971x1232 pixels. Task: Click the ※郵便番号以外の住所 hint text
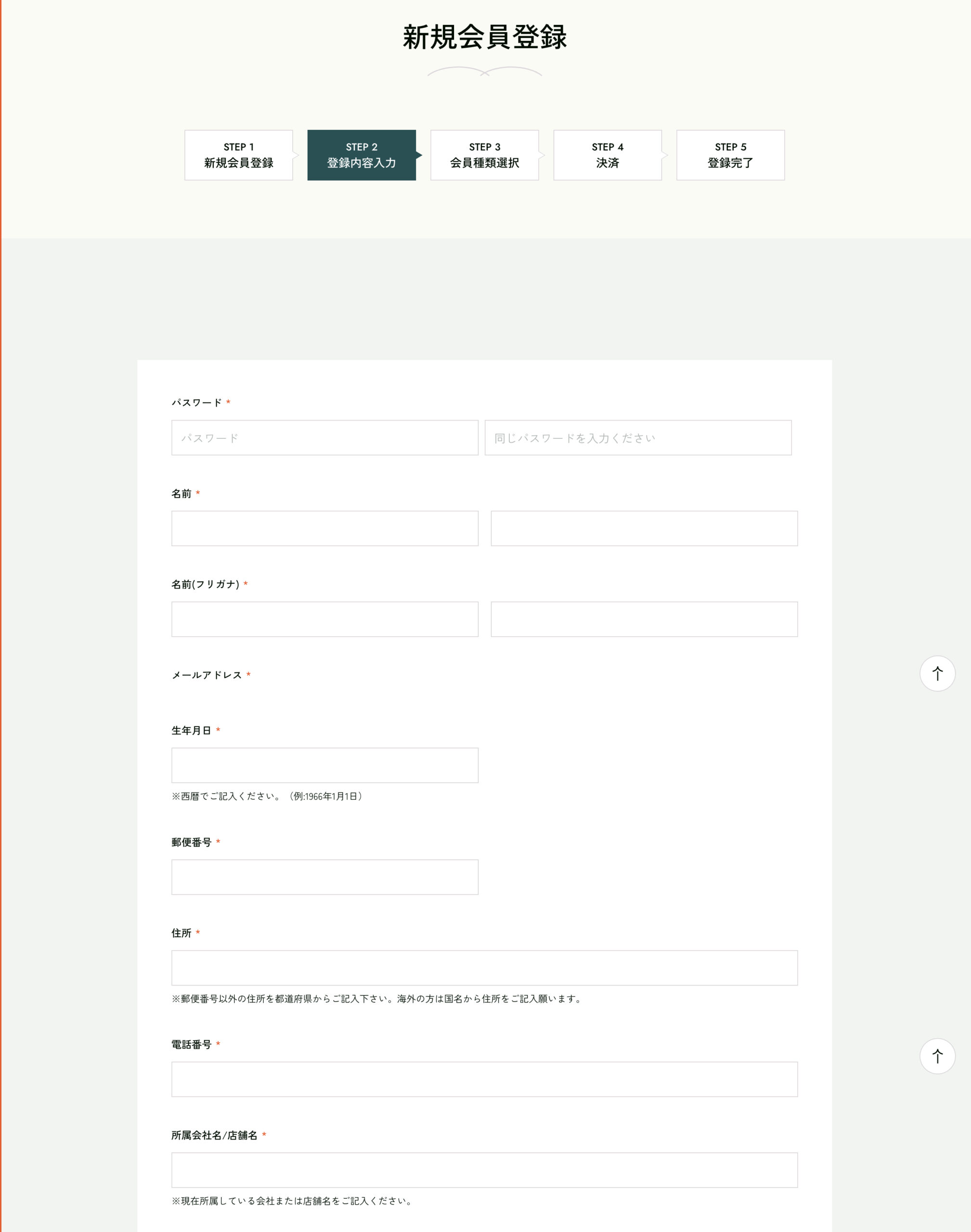378,999
